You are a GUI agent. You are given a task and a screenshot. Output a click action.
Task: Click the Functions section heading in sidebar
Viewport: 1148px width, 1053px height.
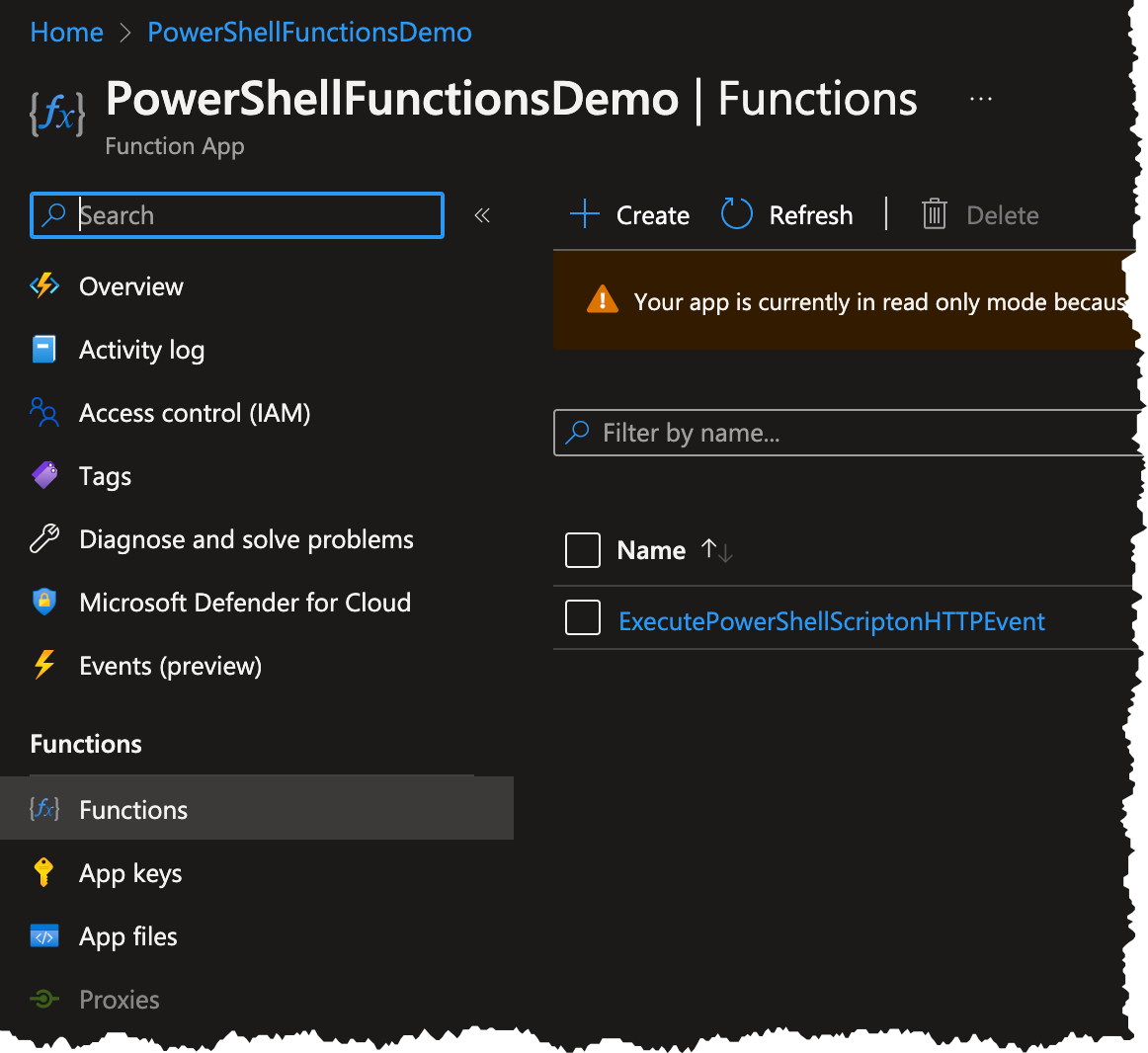pos(86,744)
